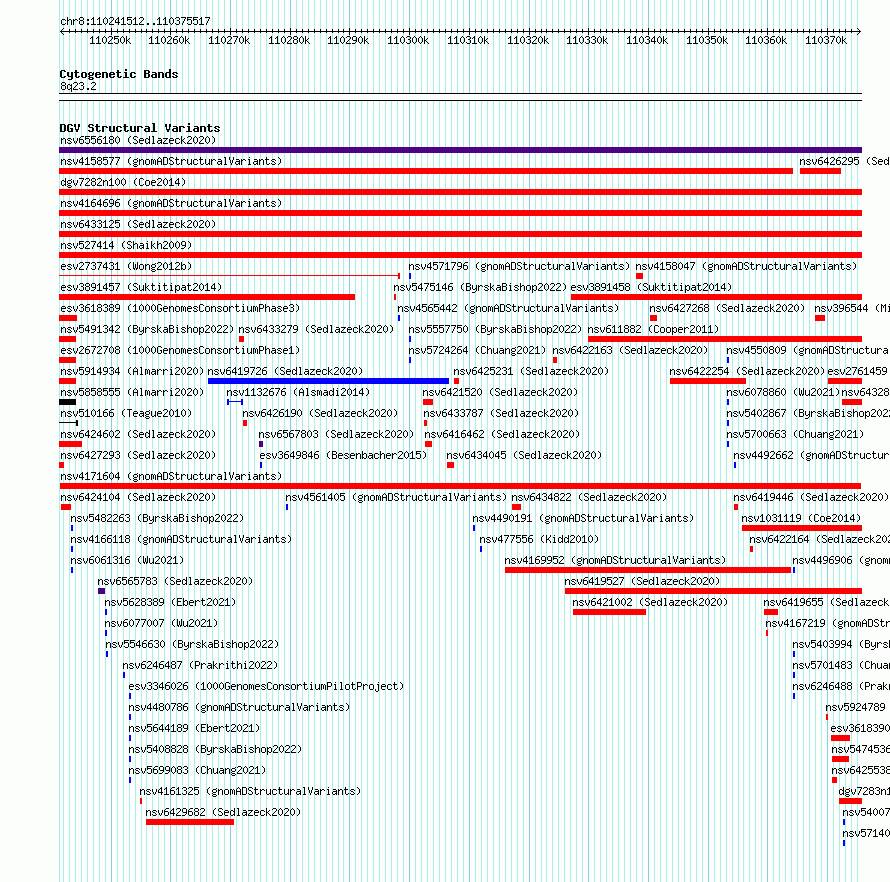
Task: Open variant nsv4158577 (gnomADStructuralVariants)
Action: 171,161
